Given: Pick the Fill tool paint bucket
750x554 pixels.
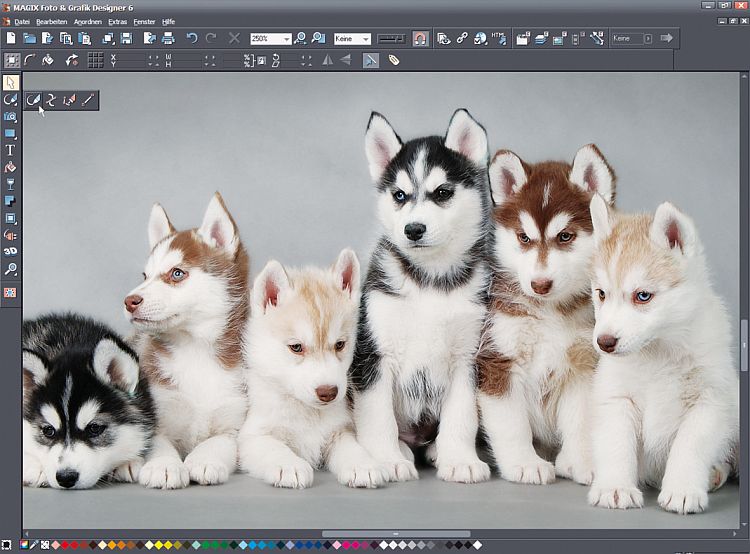Looking at the screenshot, I should click(11, 167).
